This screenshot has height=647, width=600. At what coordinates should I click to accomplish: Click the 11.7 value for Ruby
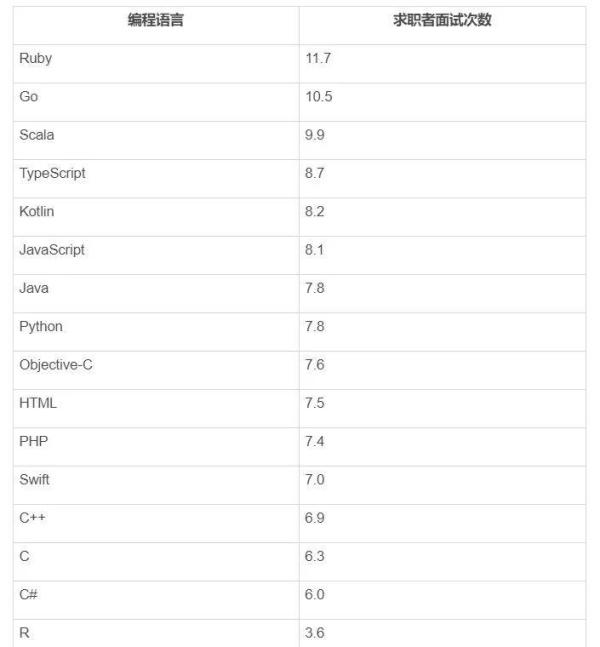[x=318, y=59]
